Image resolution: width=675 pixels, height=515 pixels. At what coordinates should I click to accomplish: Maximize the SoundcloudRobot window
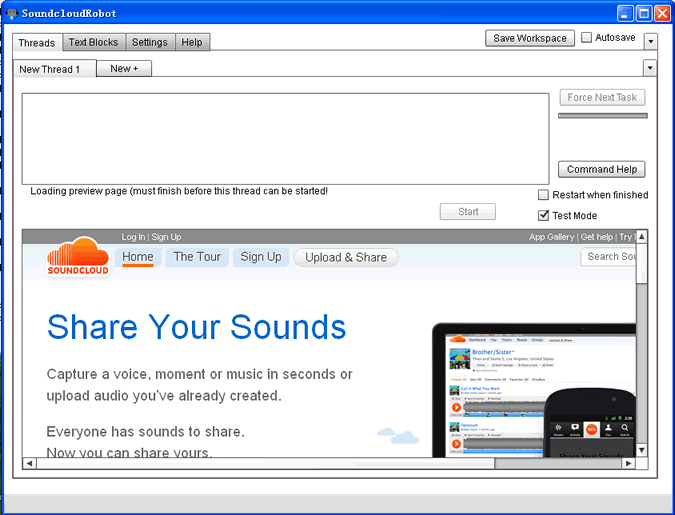coord(644,13)
